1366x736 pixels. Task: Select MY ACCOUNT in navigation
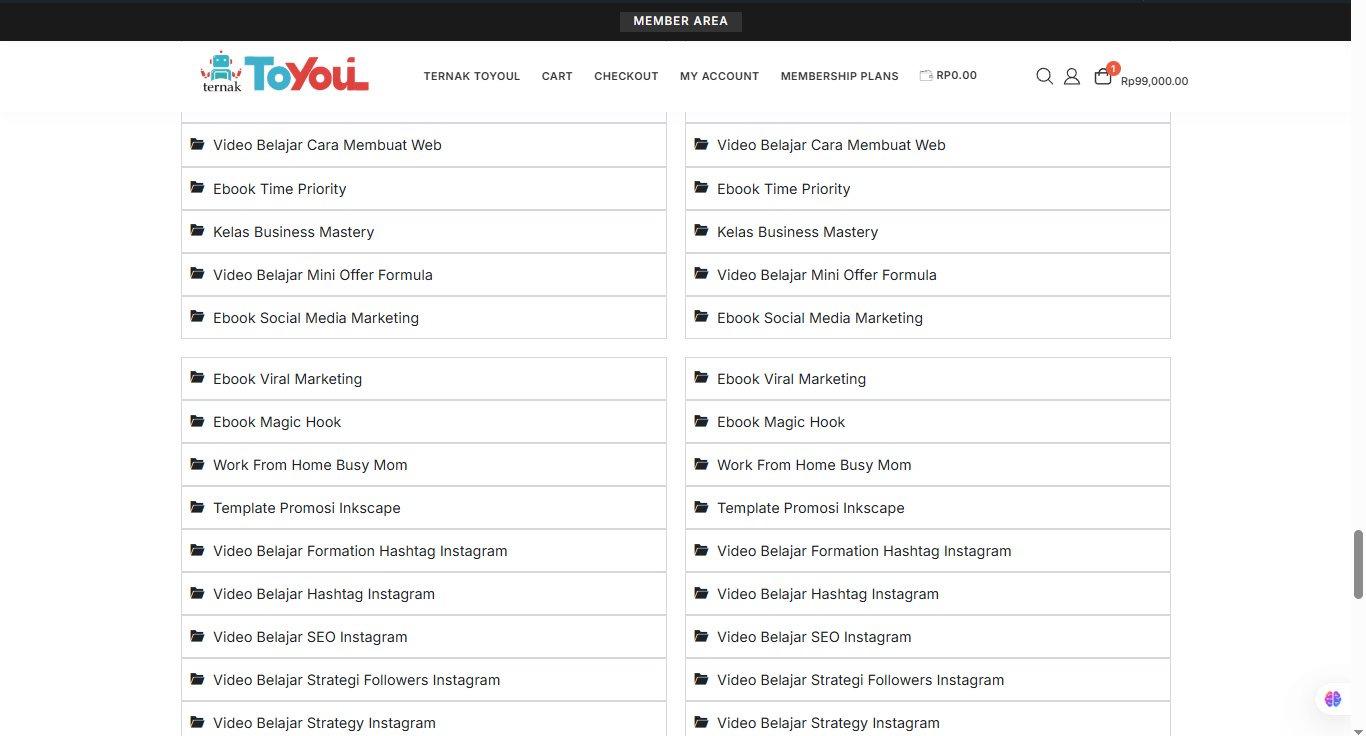tap(719, 76)
